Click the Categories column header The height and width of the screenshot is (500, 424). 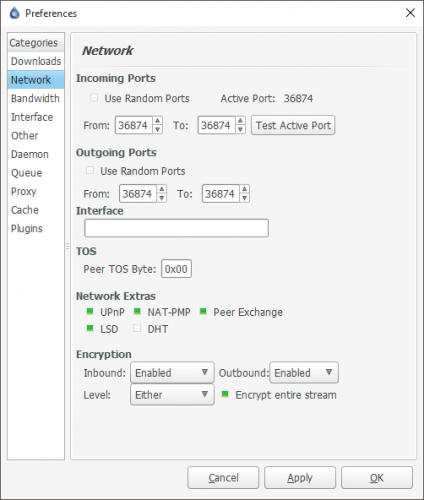tap(36, 42)
